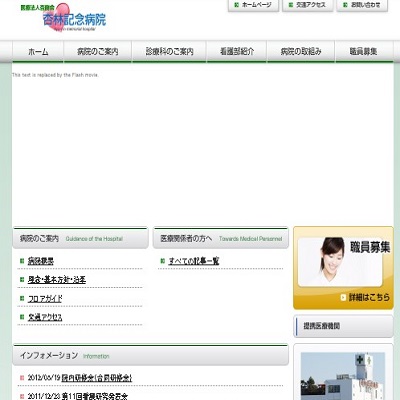Click green bullet icon beside お問い合わせ
The image size is (400, 400).
(x=345, y=5)
